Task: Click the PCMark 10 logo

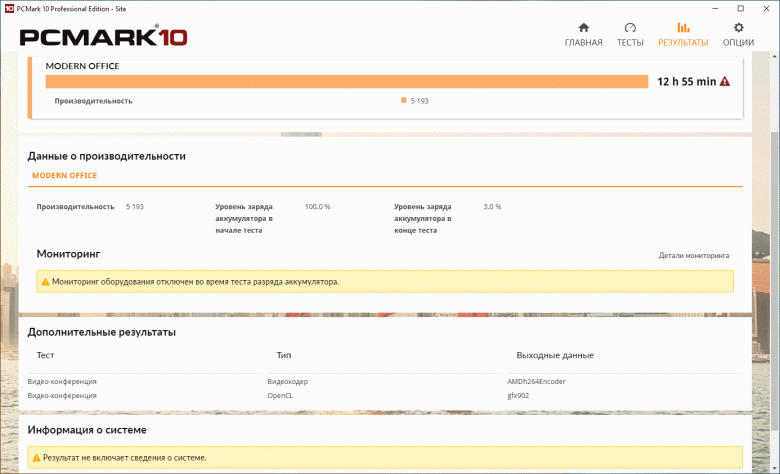Action: point(103,36)
